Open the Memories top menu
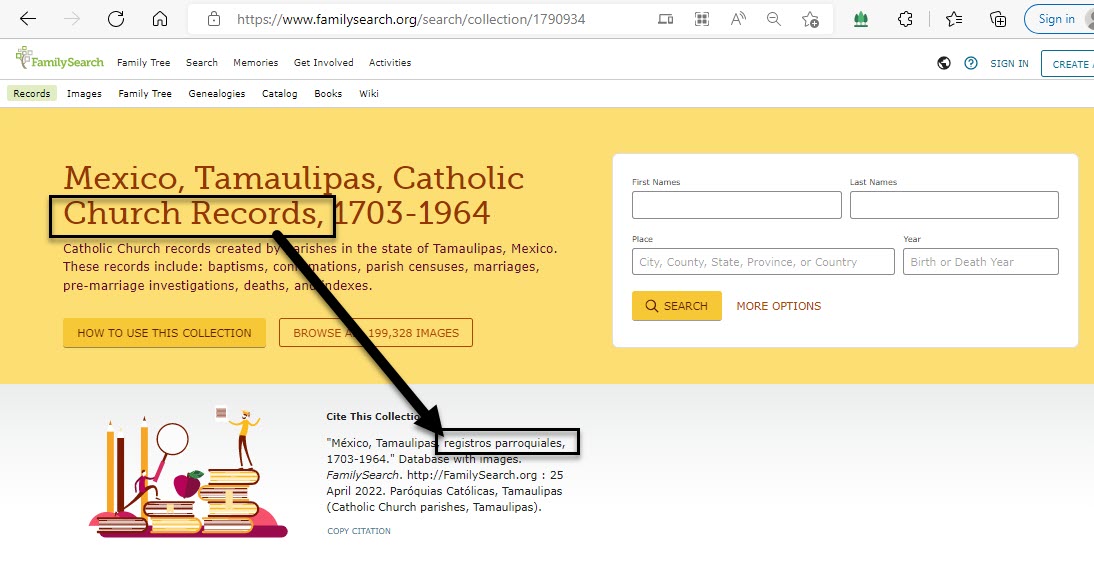 tap(255, 63)
